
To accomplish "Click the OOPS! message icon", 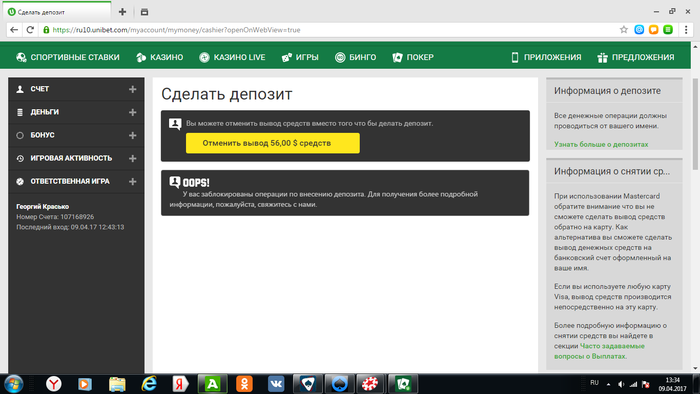I will pyautogui.click(x=175, y=182).
